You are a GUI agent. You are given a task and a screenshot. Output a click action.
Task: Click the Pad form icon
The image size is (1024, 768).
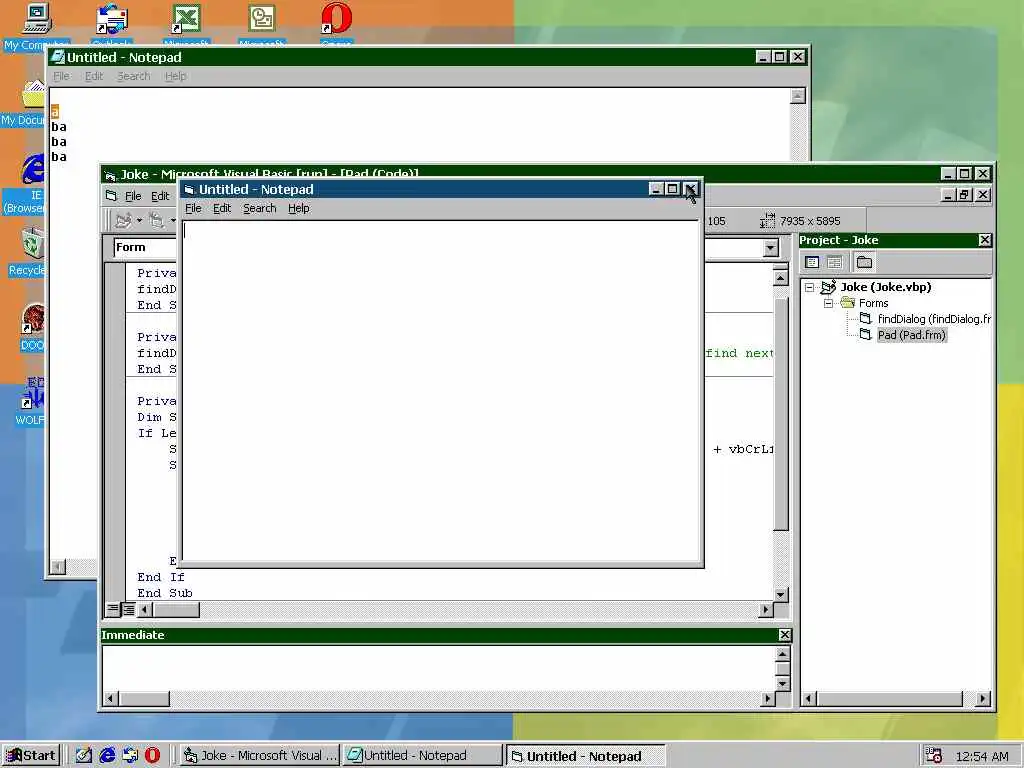click(x=866, y=334)
